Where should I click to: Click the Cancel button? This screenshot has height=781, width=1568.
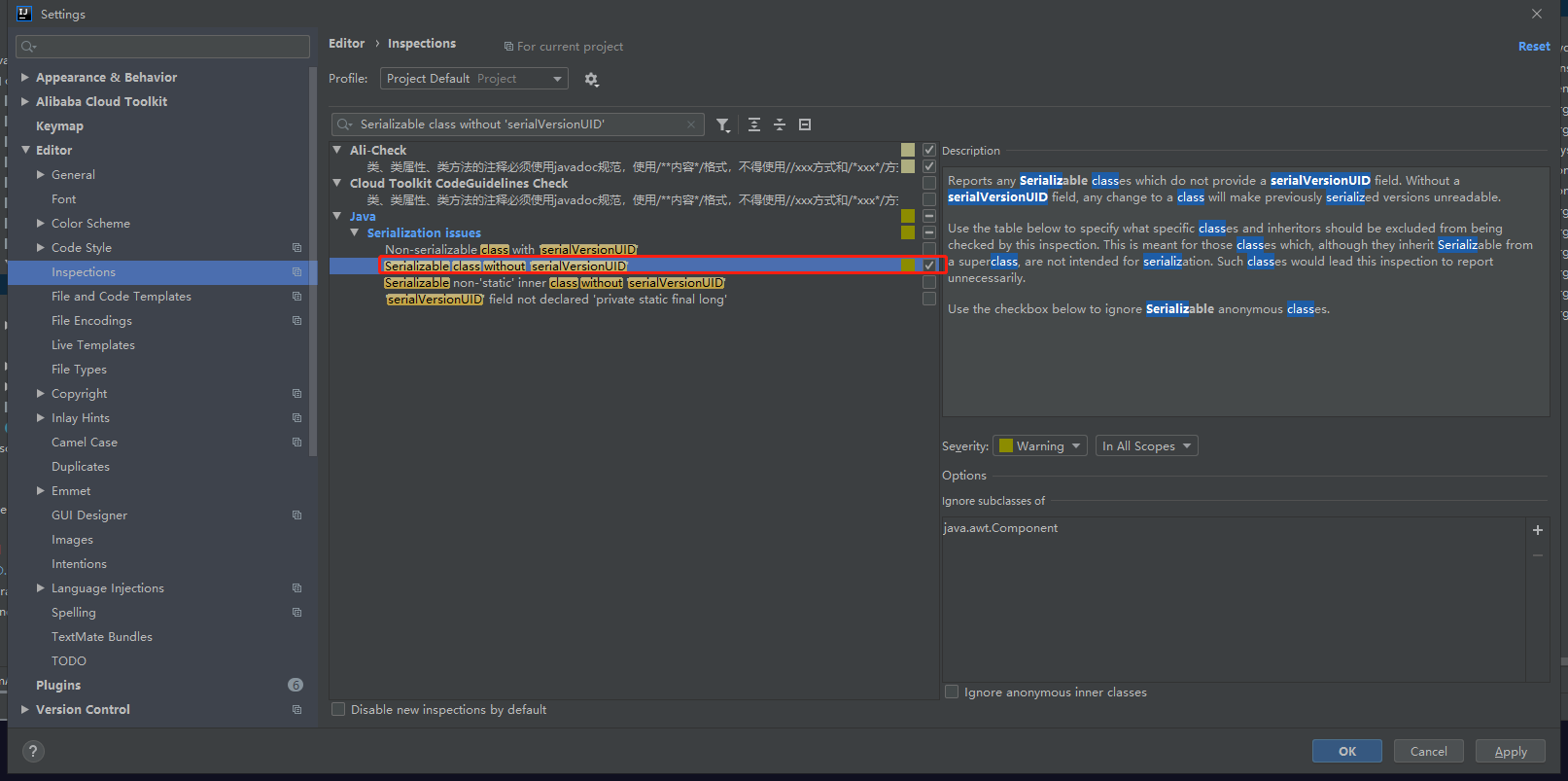pos(1429,751)
